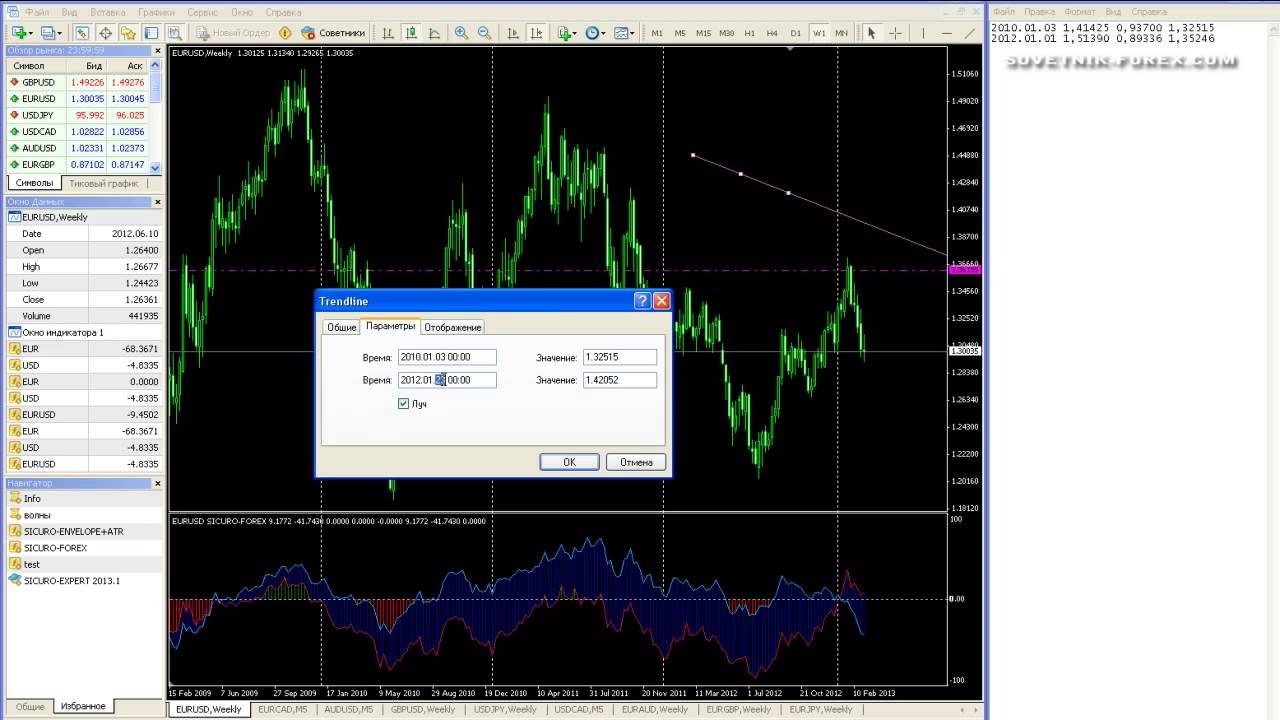Select the trendline drawing tool
Viewport: 1280px width, 720px height.
[971, 33]
